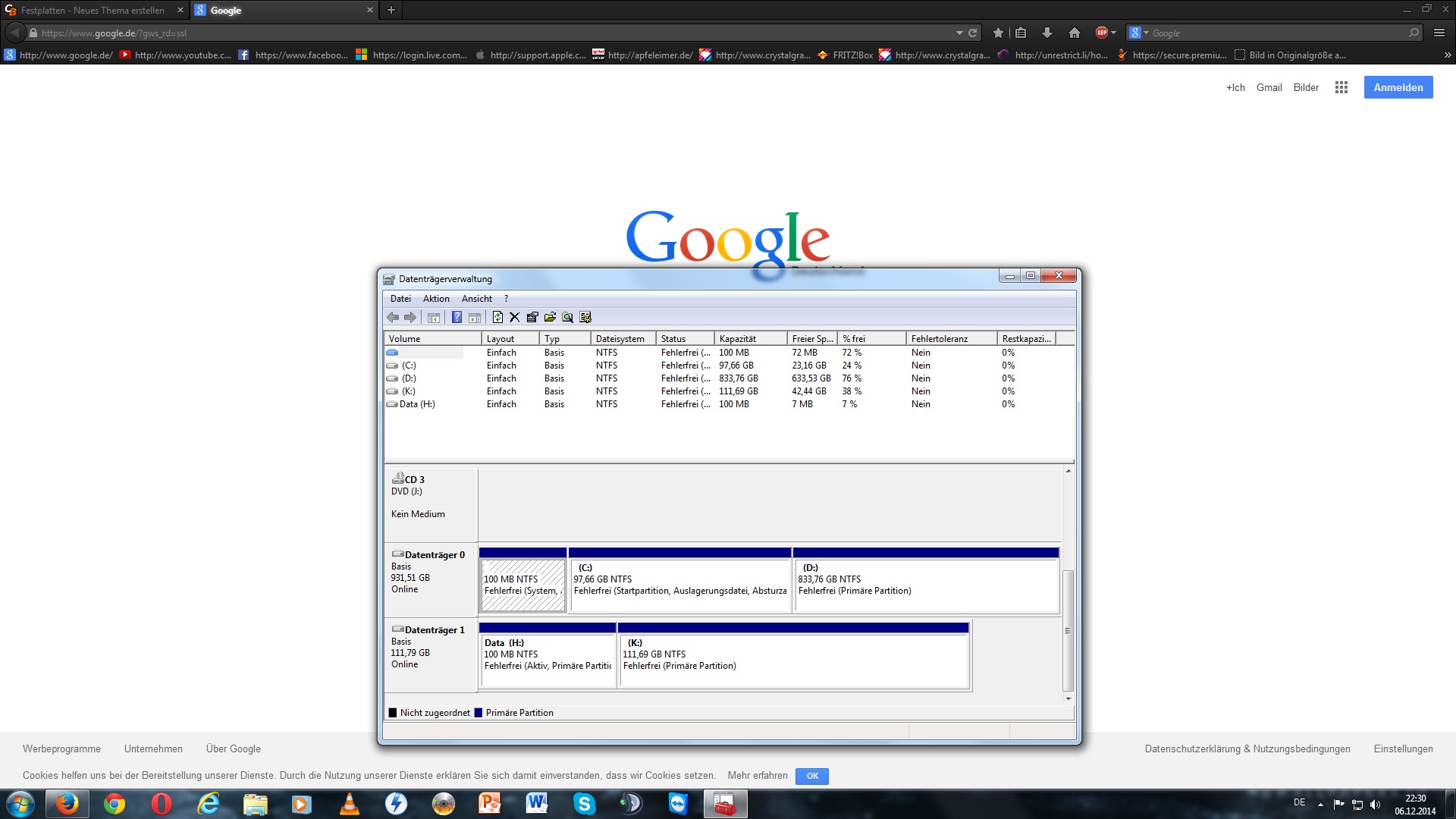This screenshot has height=819, width=1456.
Task: Click the Properties toolbar icon
Action: click(x=532, y=317)
